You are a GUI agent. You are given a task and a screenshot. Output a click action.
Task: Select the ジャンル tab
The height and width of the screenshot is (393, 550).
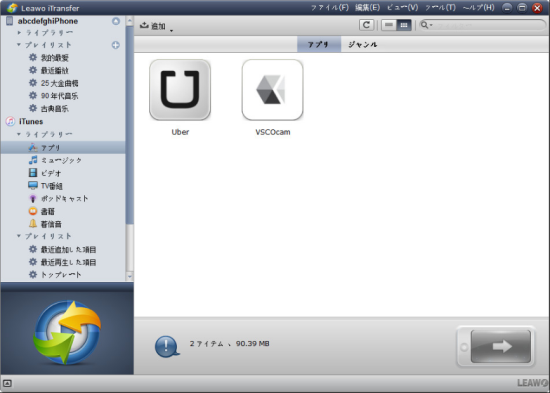click(x=363, y=45)
